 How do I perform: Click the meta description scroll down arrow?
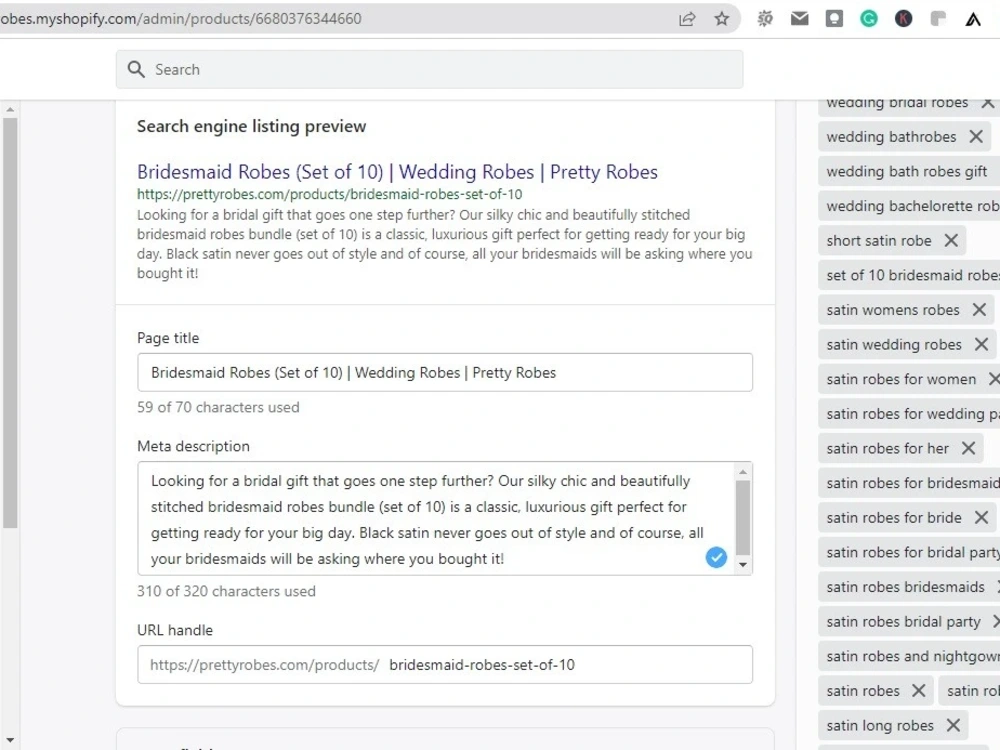click(742, 564)
